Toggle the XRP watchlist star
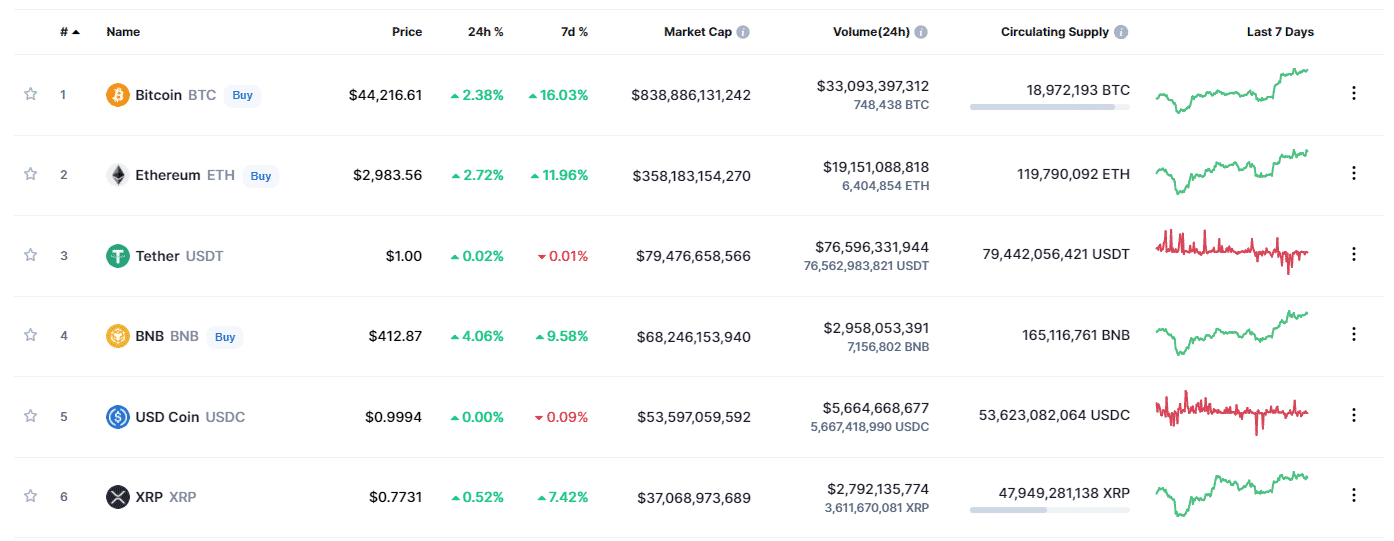 click(x=31, y=496)
